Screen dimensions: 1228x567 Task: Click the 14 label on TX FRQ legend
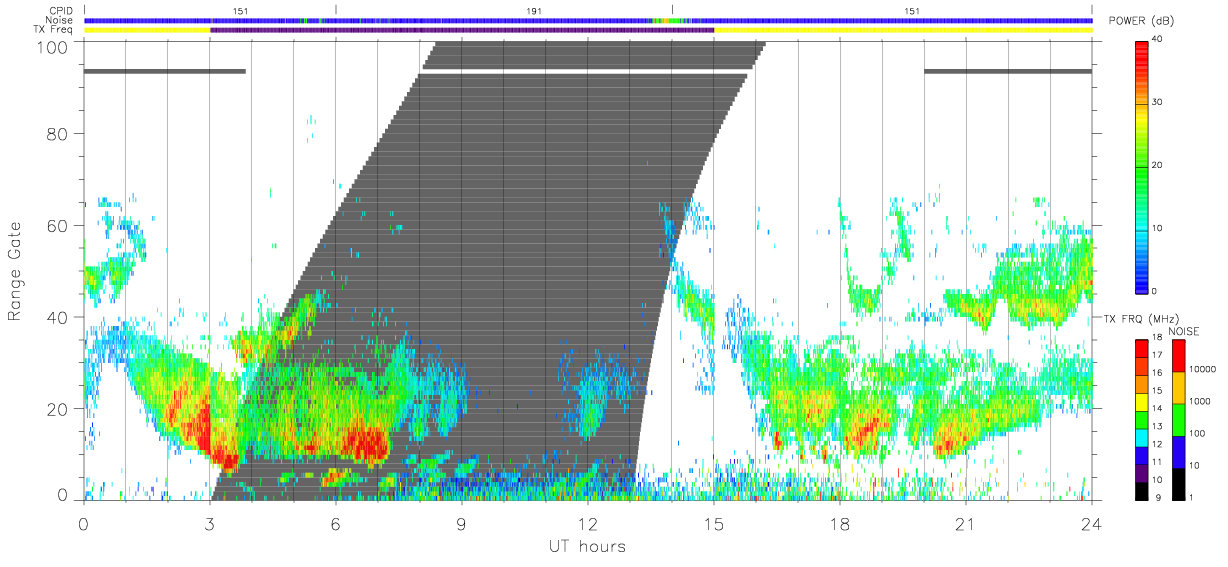pyautogui.click(x=1158, y=409)
